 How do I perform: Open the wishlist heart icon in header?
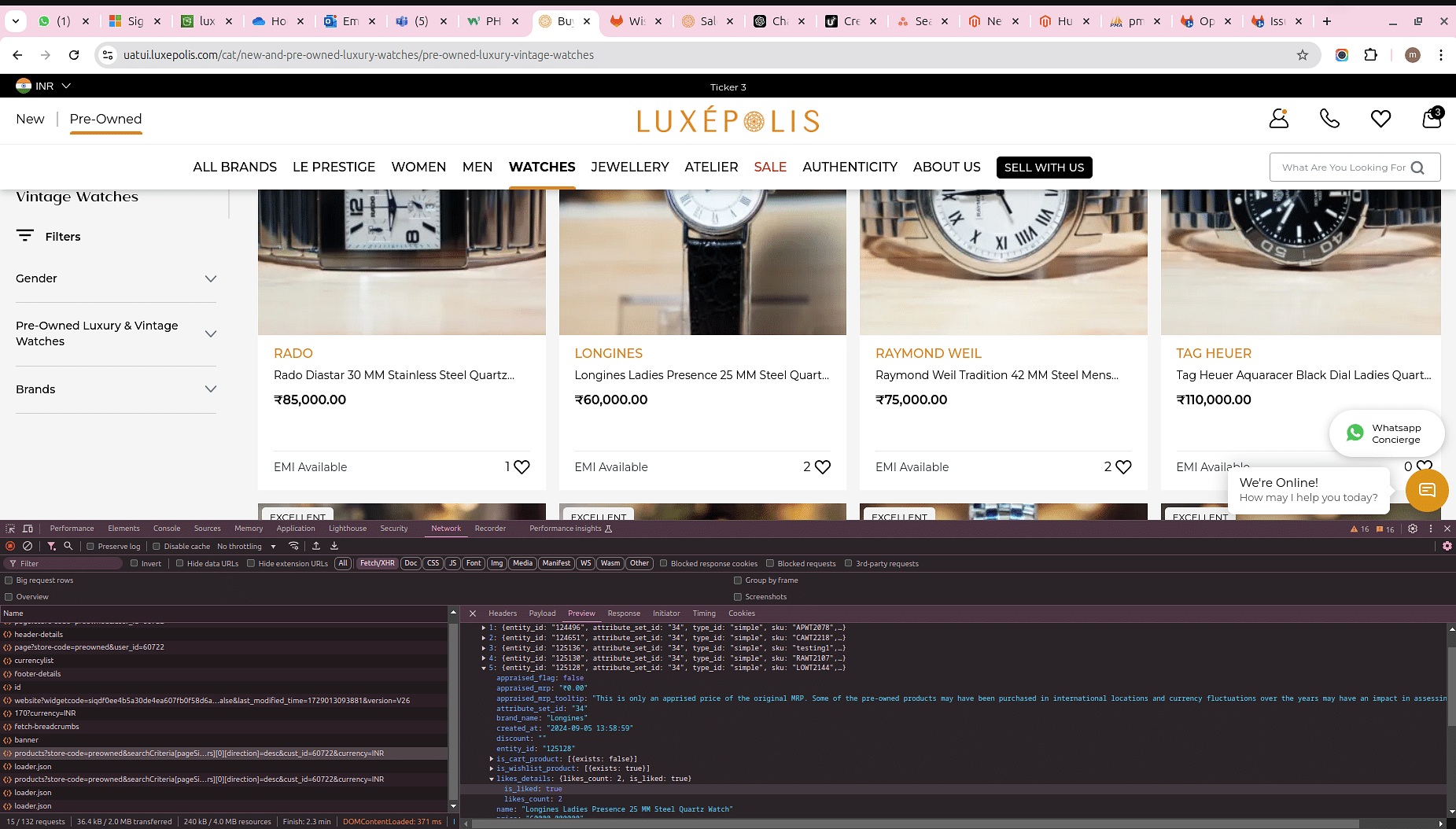click(1380, 119)
